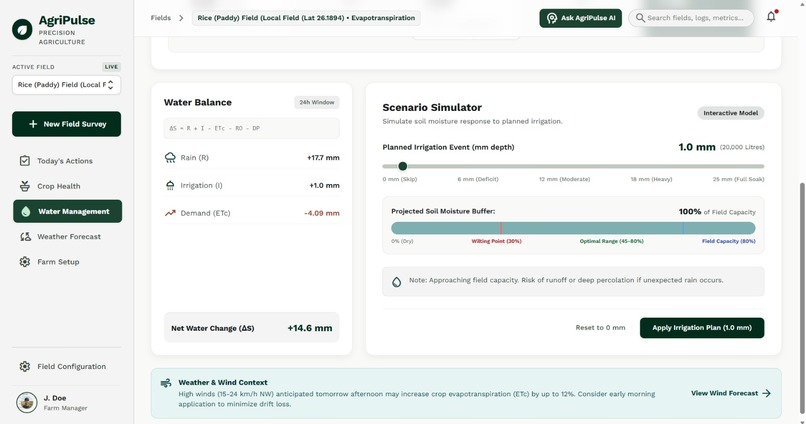Apply Irrigation Plan (1.0 mm)

click(x=702, y=327)
